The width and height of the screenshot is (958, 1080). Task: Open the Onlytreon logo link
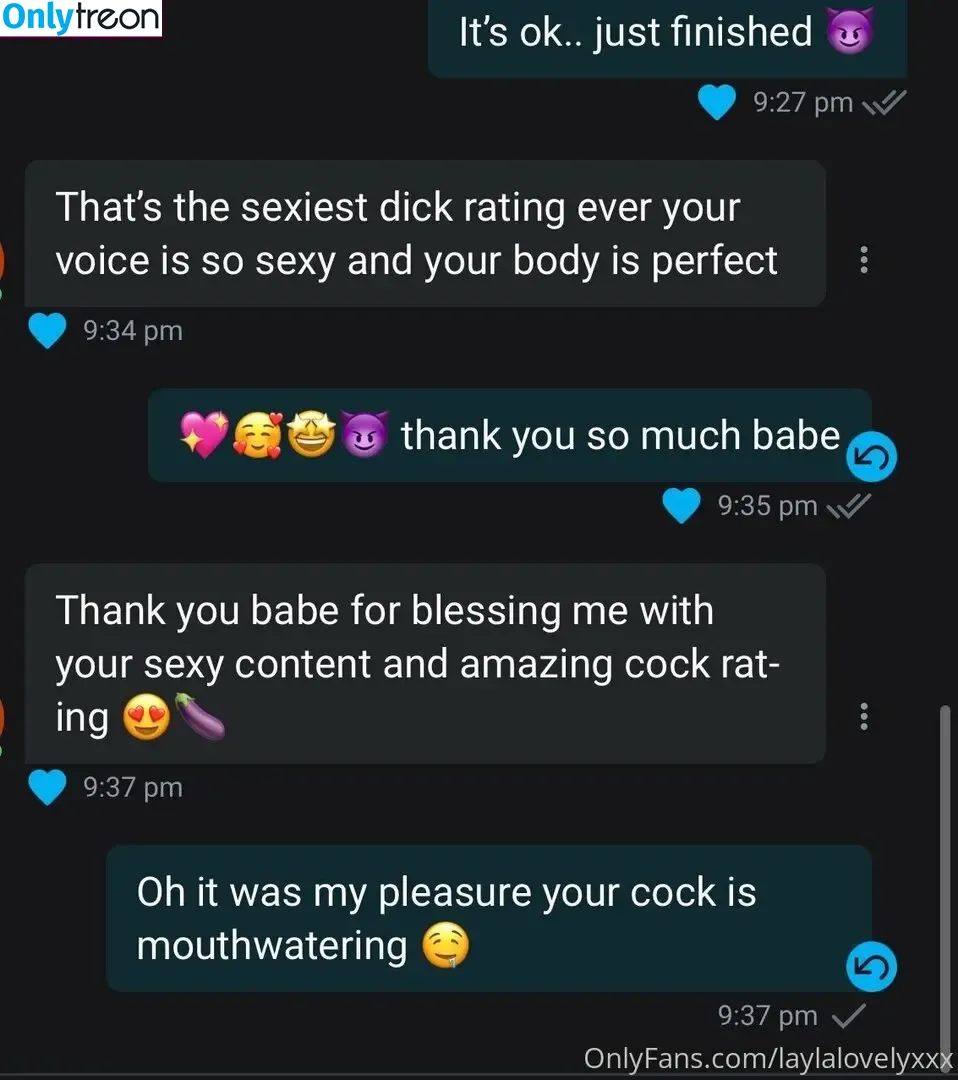(81, 18)
